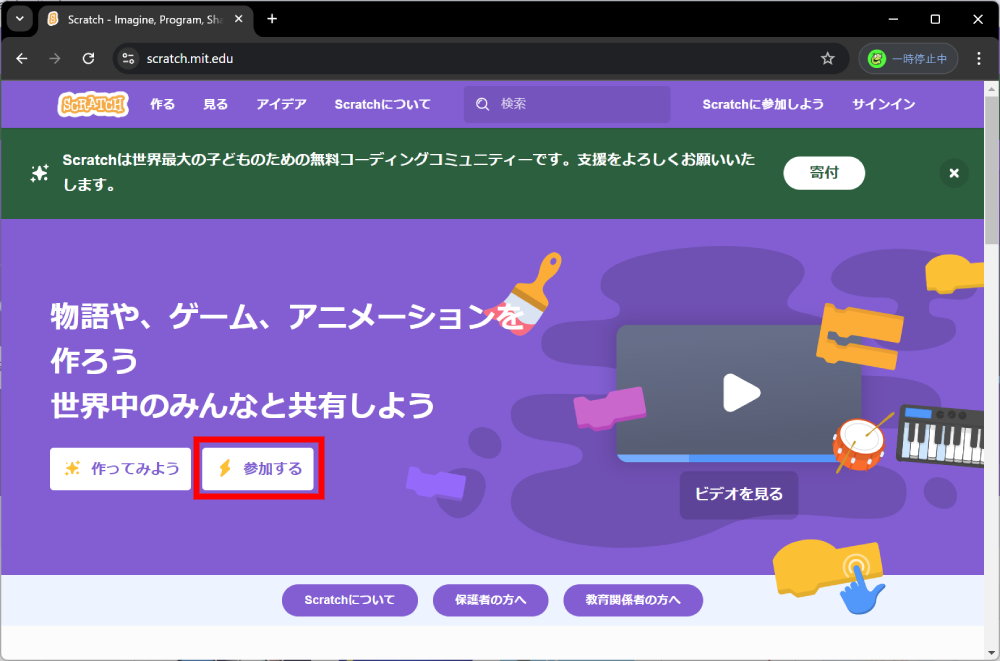Screen dimensions: 1000x661
Task: Open the 見る menu item
Action: click(216, 104)
